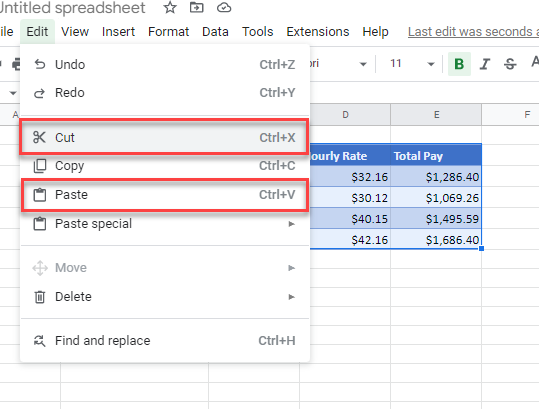
Task: Open the Last edit history link
Action: point(473,32)
